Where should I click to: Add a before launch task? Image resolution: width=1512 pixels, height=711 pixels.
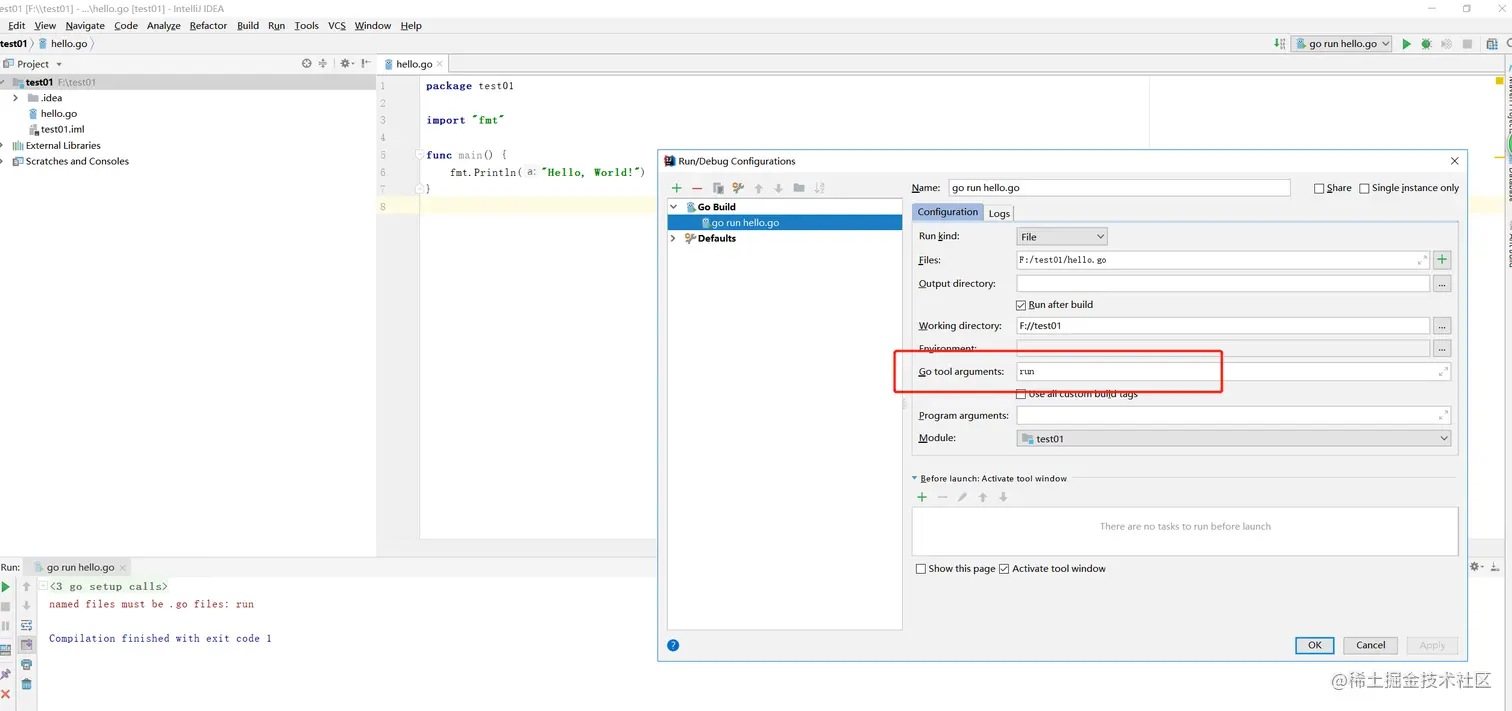tap(922, 497)
